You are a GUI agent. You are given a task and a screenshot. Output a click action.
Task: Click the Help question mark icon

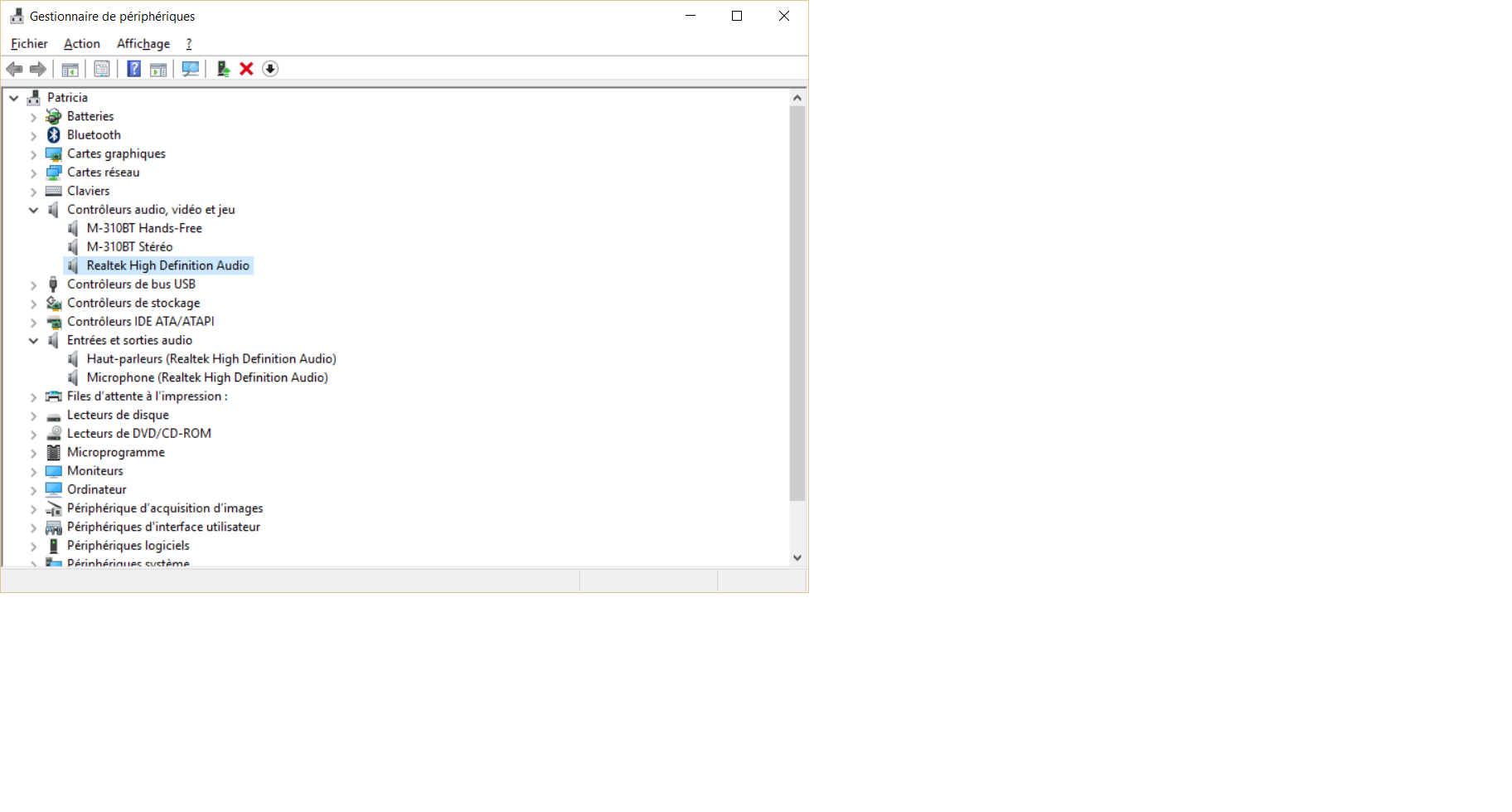pos(133,69)
